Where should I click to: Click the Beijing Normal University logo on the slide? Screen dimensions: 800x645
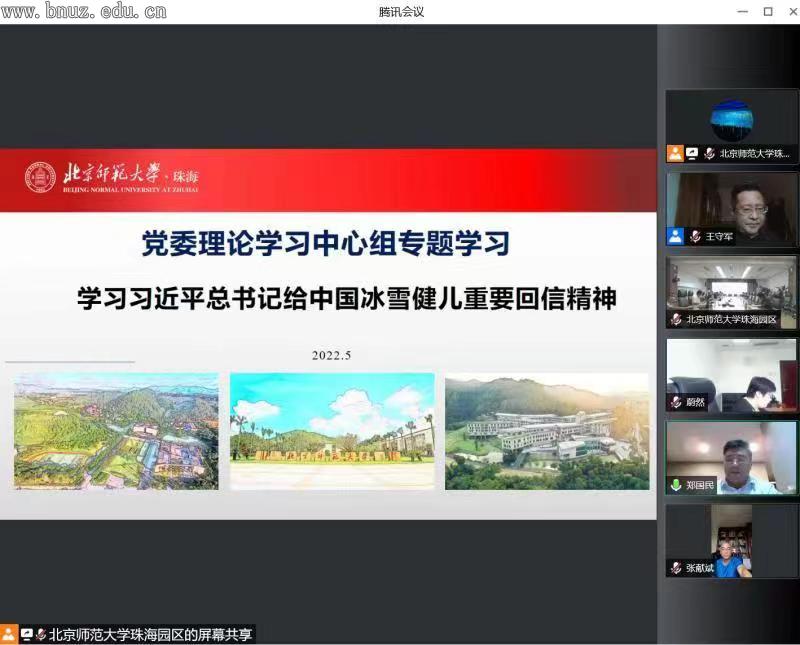point(41,177)
